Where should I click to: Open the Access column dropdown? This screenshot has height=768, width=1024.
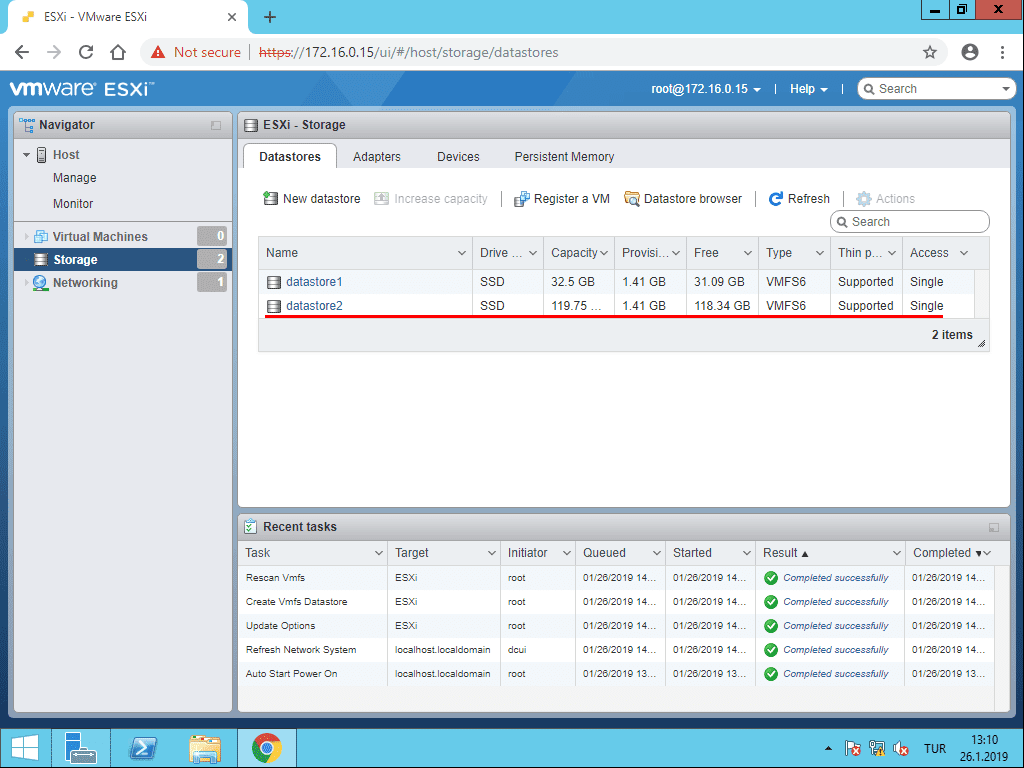pos(963,253)
